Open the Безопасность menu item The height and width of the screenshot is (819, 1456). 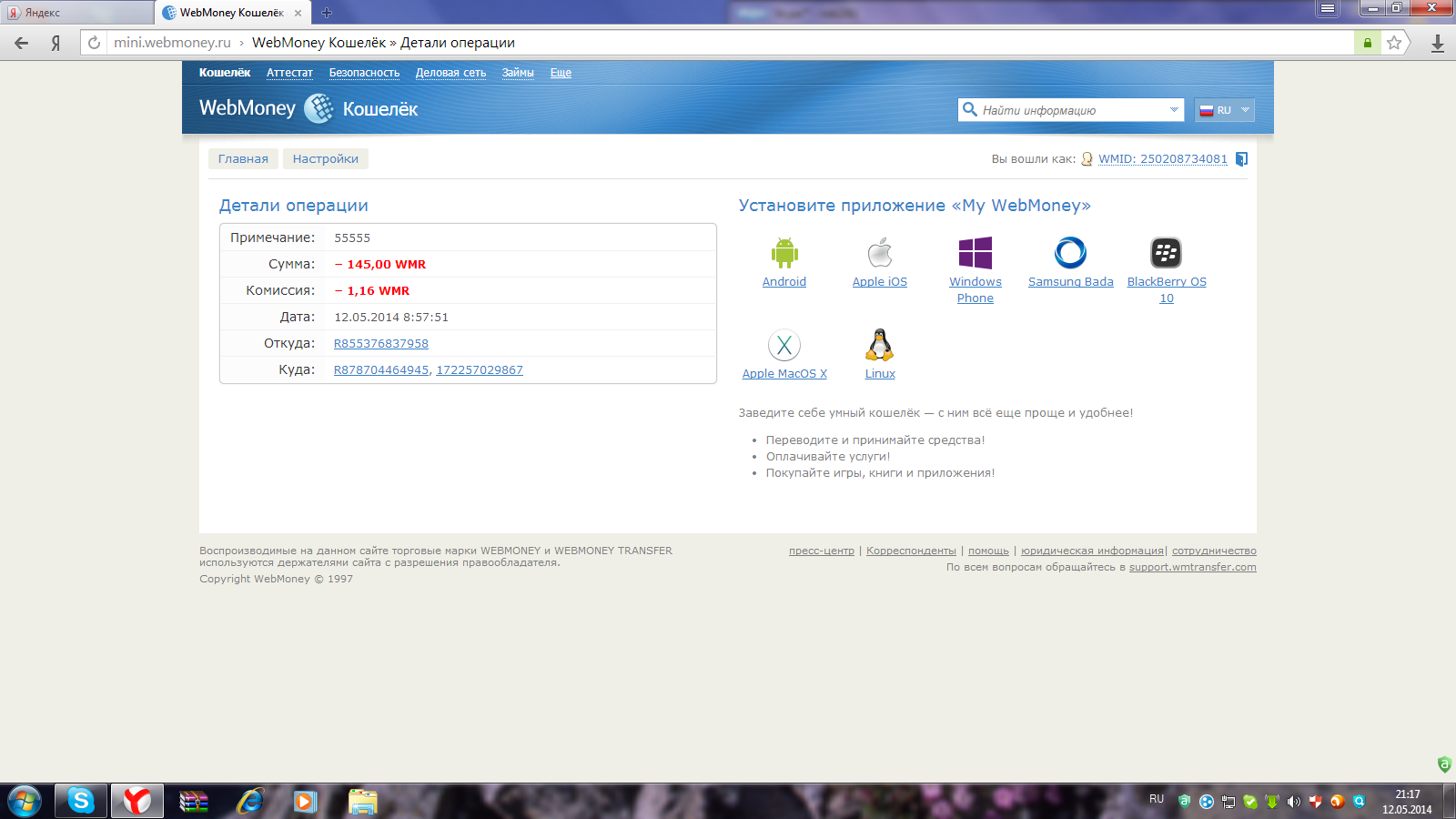point(364,73)
